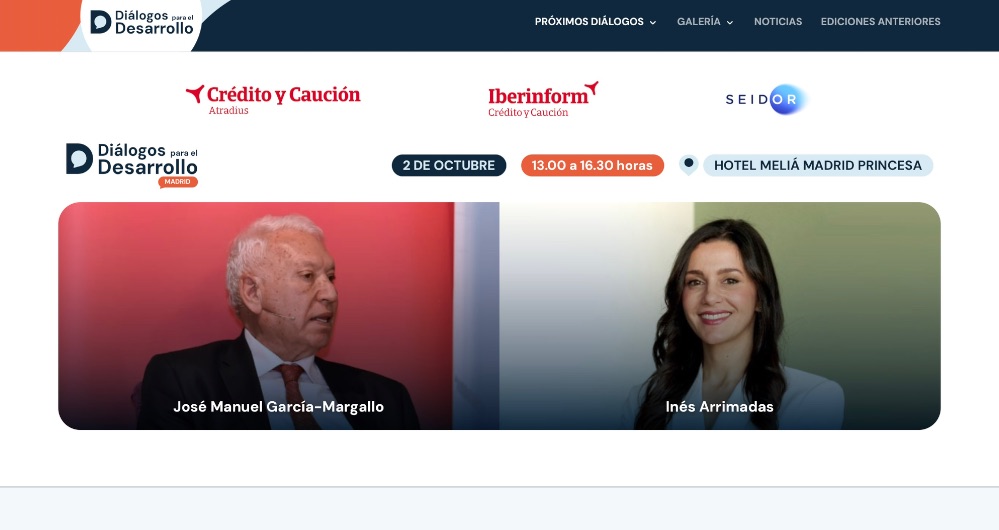Open the José Manuel García-Margallo speaker photo

coord(278,316)
